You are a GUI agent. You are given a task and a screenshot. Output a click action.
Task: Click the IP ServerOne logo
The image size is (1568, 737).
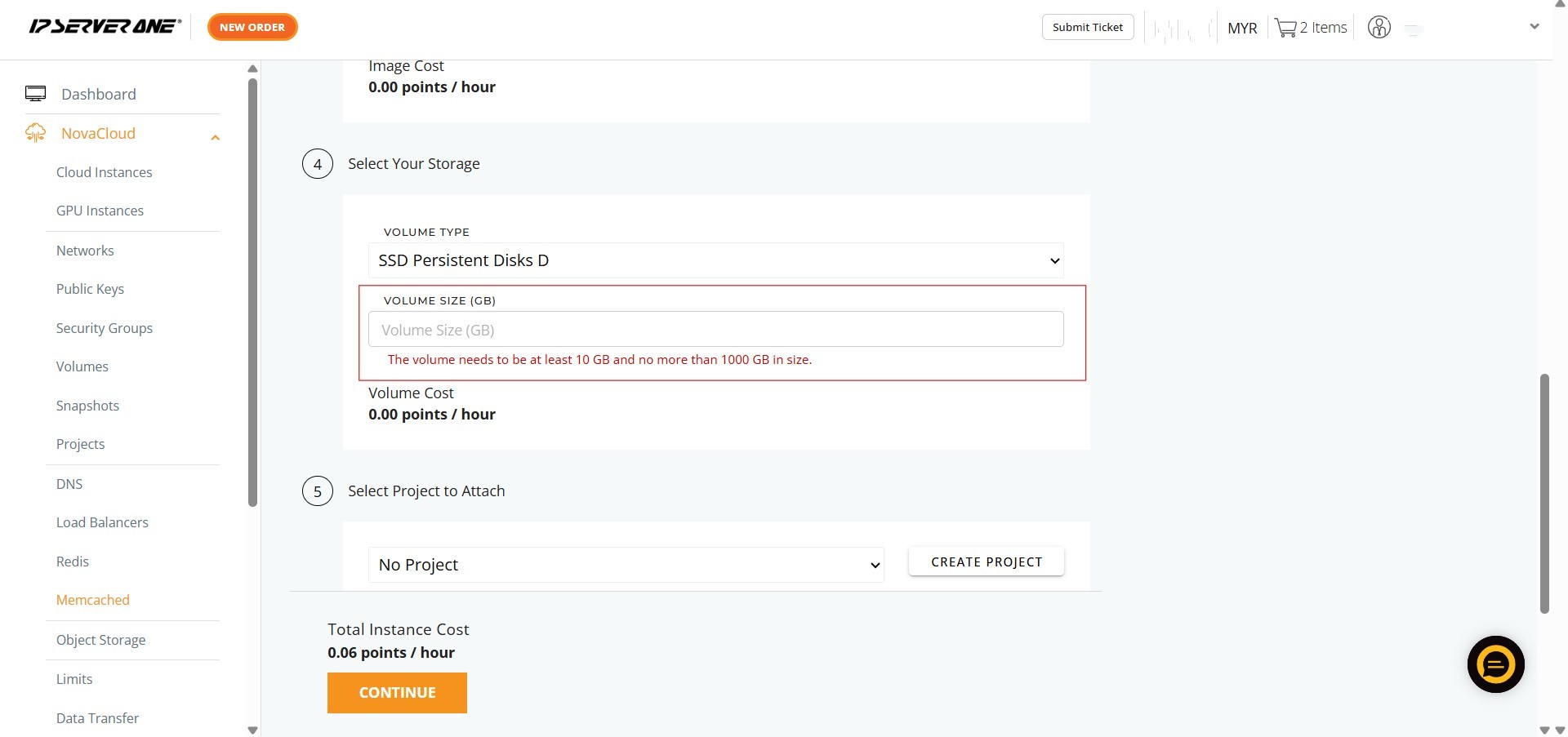coord(105,27)
